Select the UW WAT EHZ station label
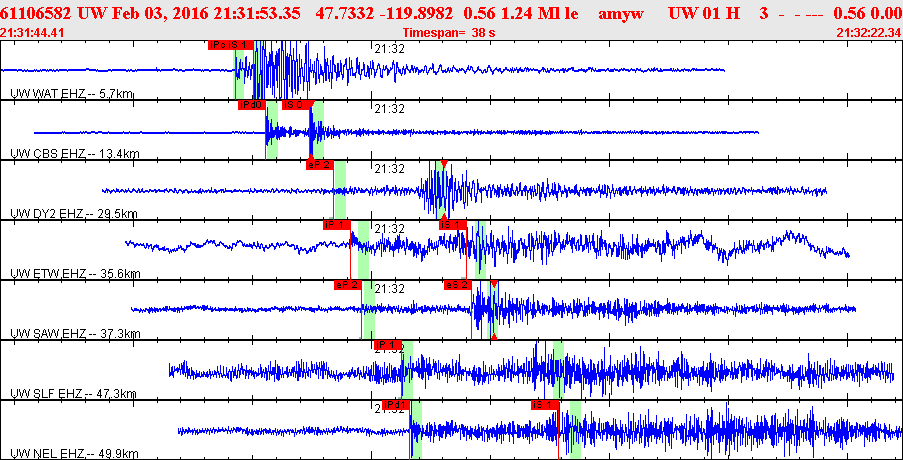This screenshot has height=460, width=903. point(71,93)
